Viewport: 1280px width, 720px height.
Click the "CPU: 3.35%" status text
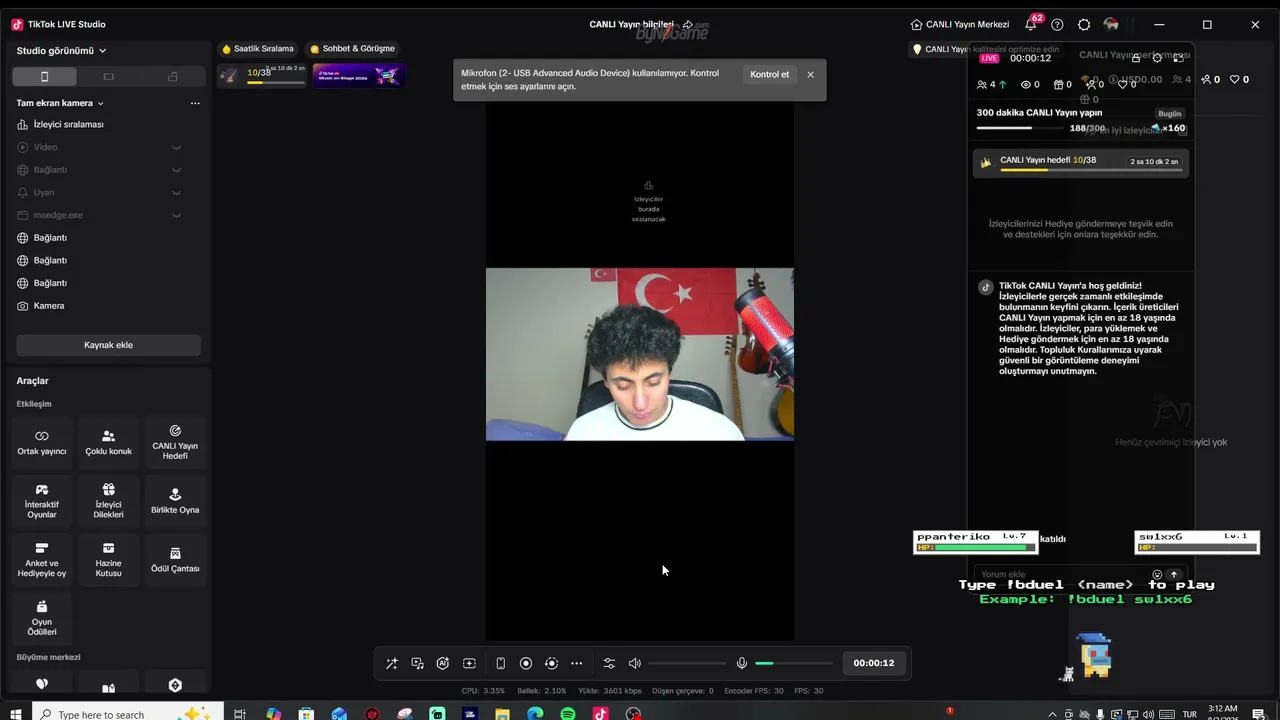coord(483,691)
